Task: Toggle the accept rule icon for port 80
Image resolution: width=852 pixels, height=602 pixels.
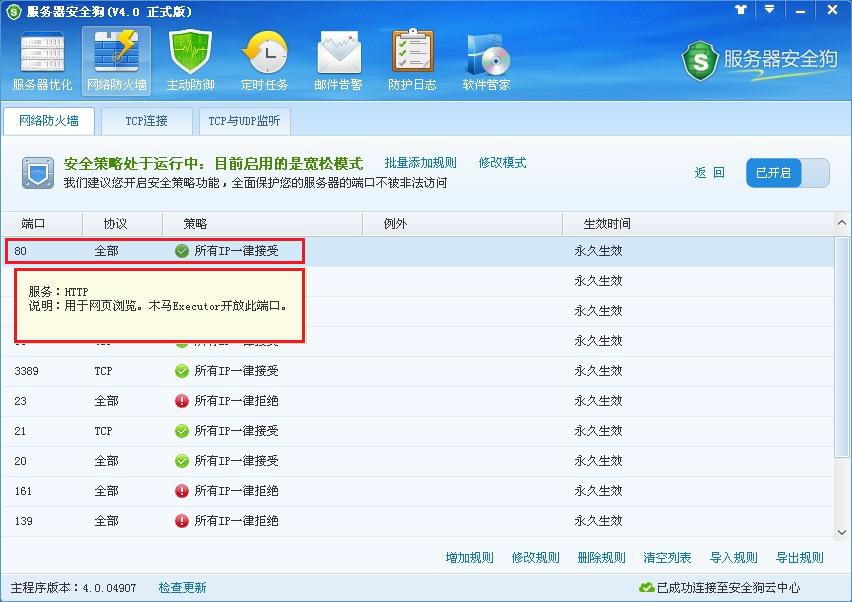Action: click(x=181, y=251)
